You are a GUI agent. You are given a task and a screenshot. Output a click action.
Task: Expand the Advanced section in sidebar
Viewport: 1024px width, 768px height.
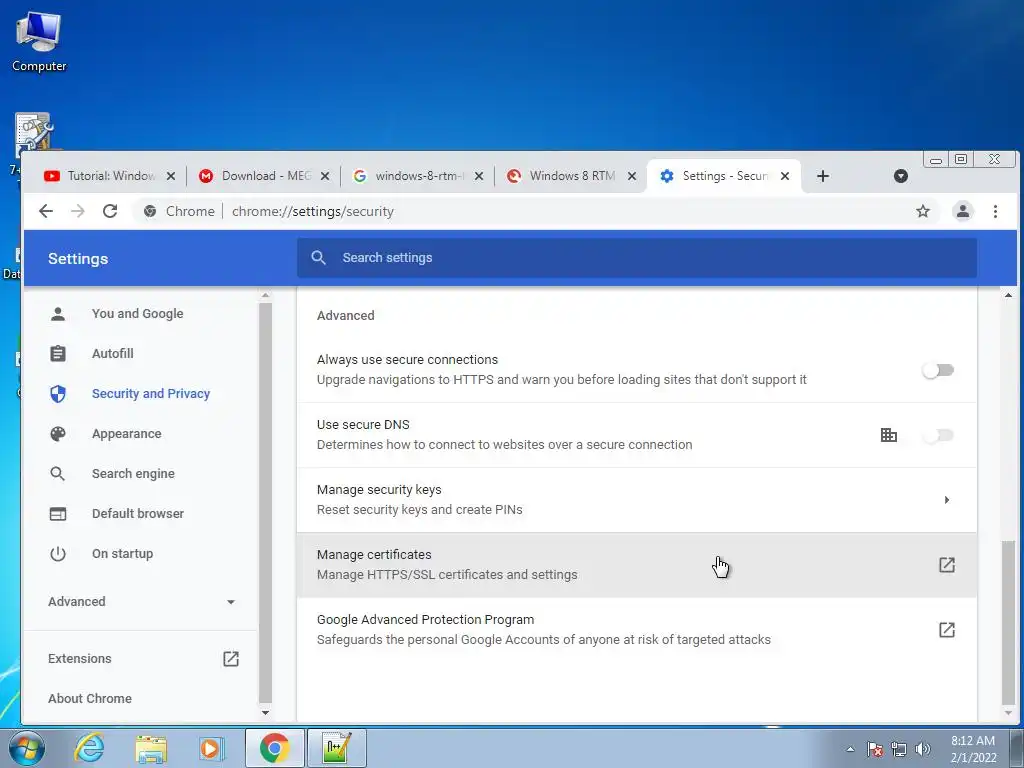141,601
